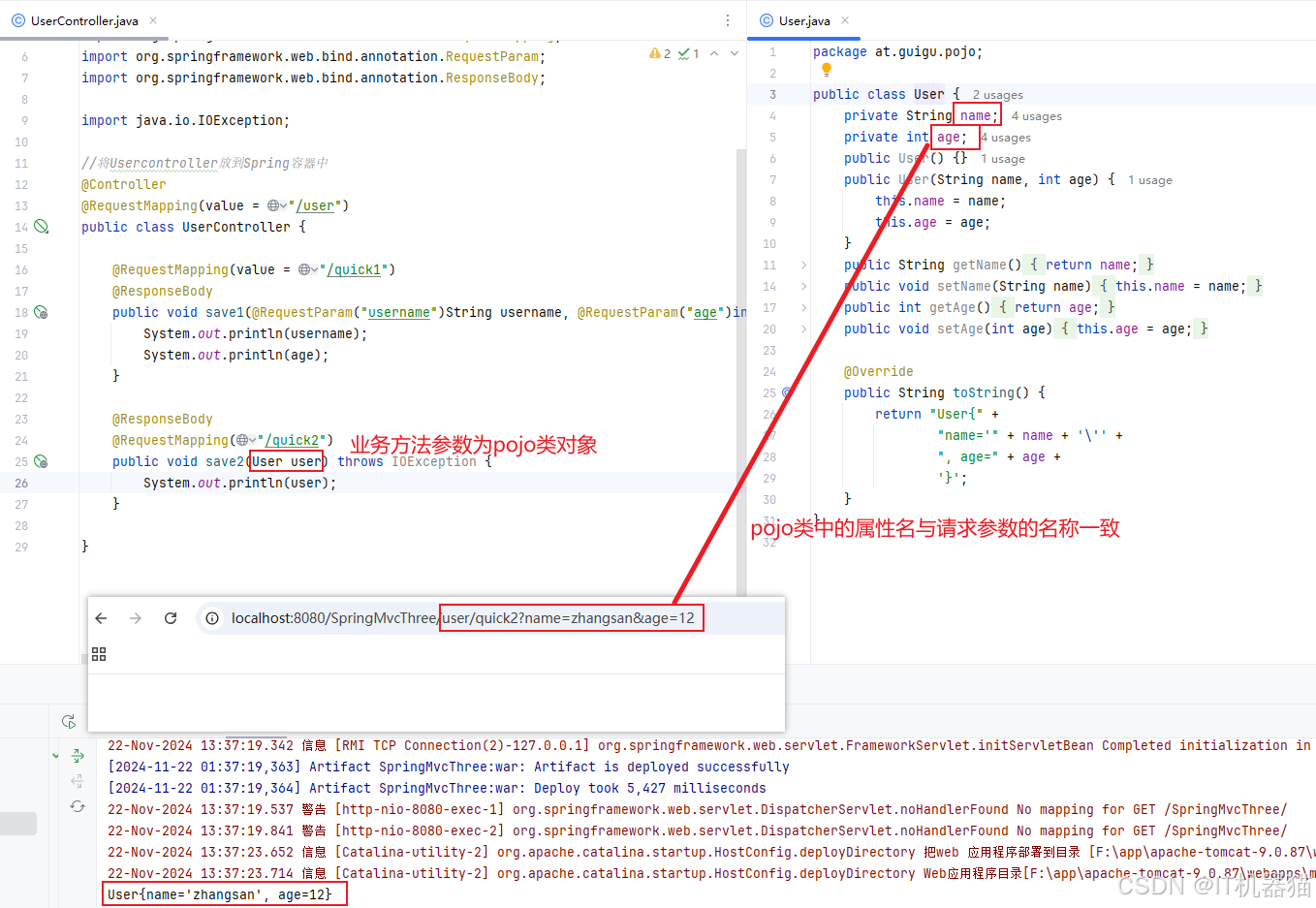Jump to next highlighted error with down chevron
The height and width of the screenshot is (908, 1316).
[x=735, y=53]
